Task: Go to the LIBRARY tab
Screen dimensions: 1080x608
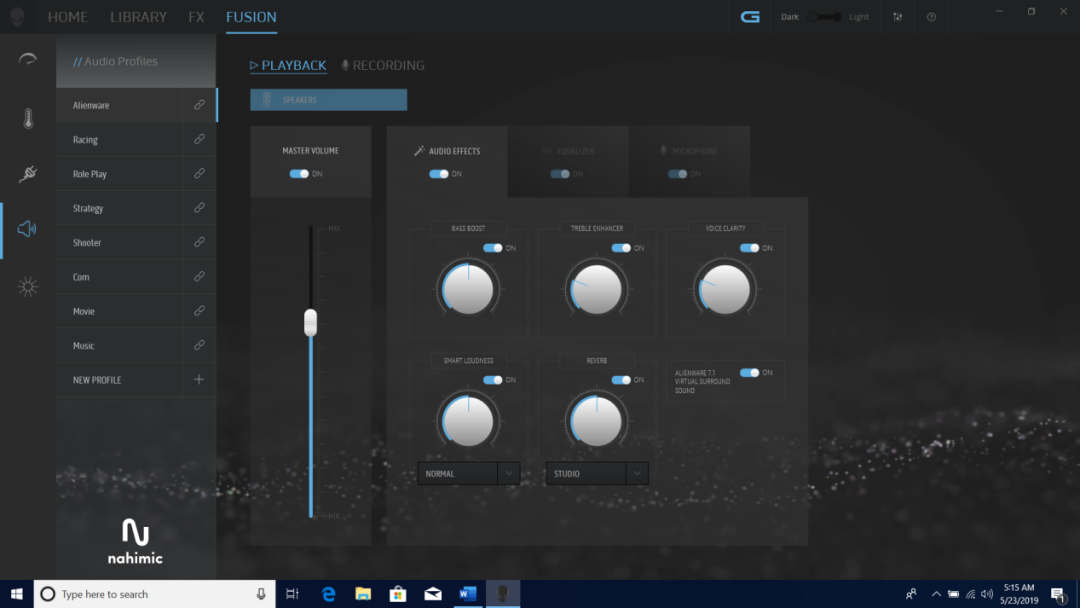Action: pos(138,17)
